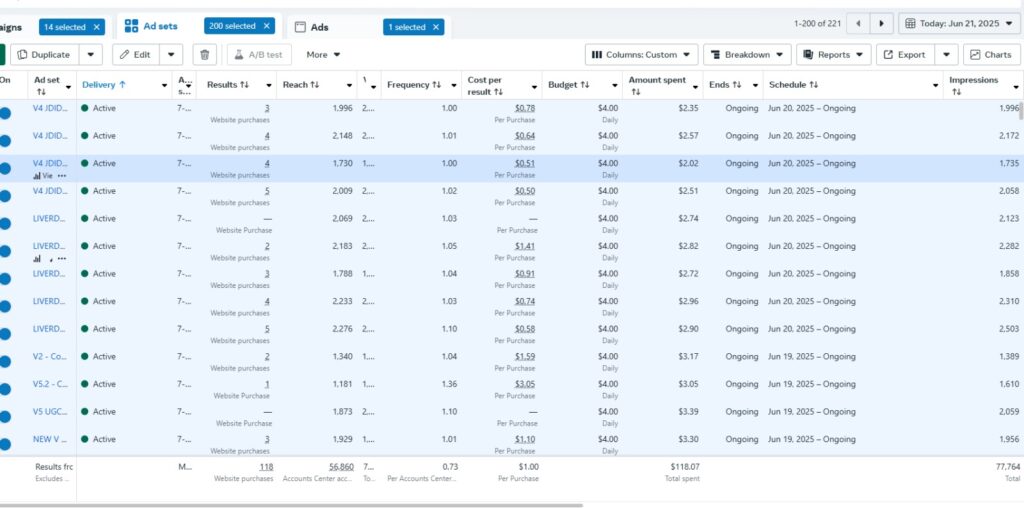Open more dots in LIVERD row with $2.82 spent
Viewport: 1024px width, 508px height.
coord(62,259)
